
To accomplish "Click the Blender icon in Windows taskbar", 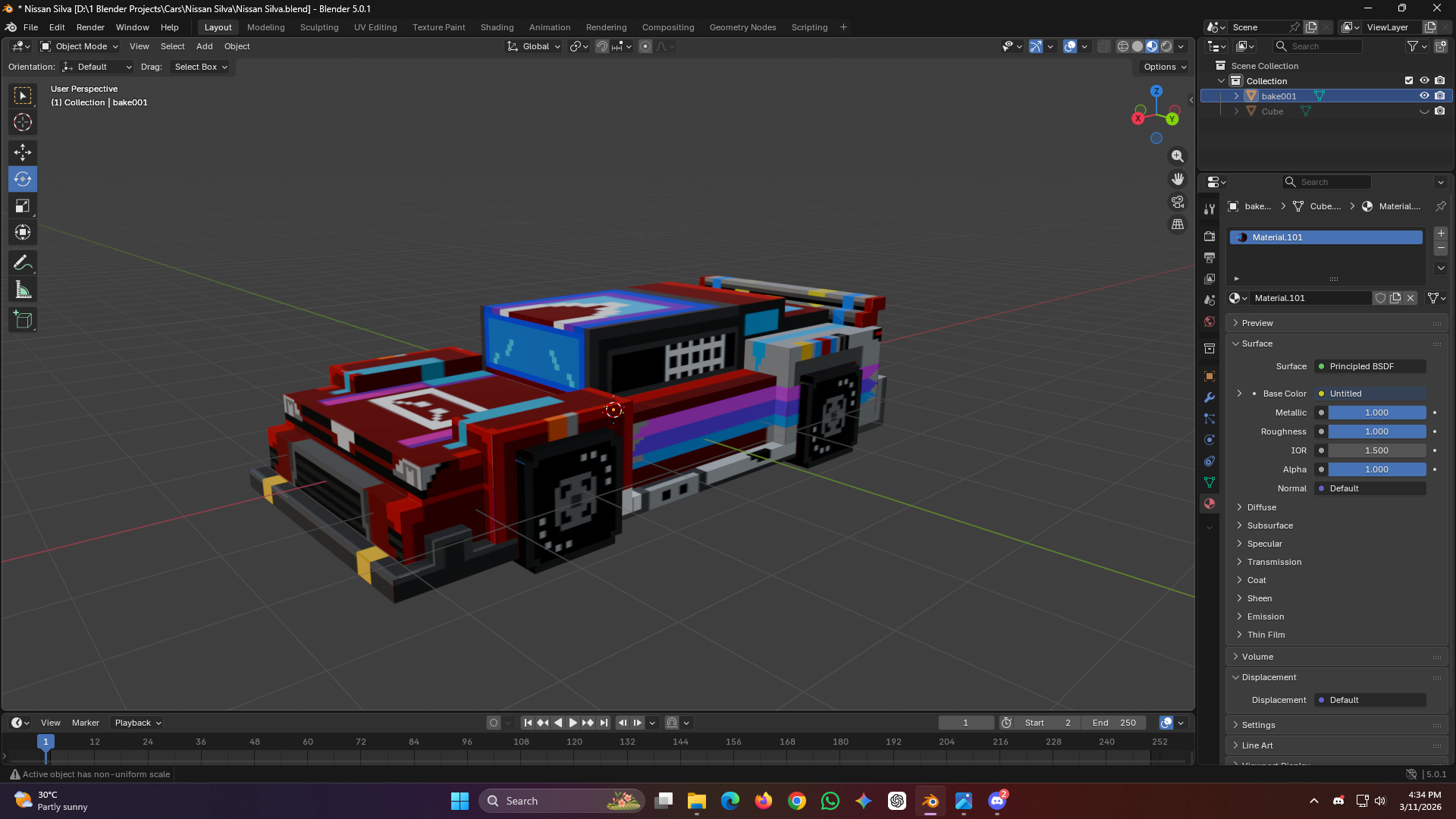I will coord(930,801).
